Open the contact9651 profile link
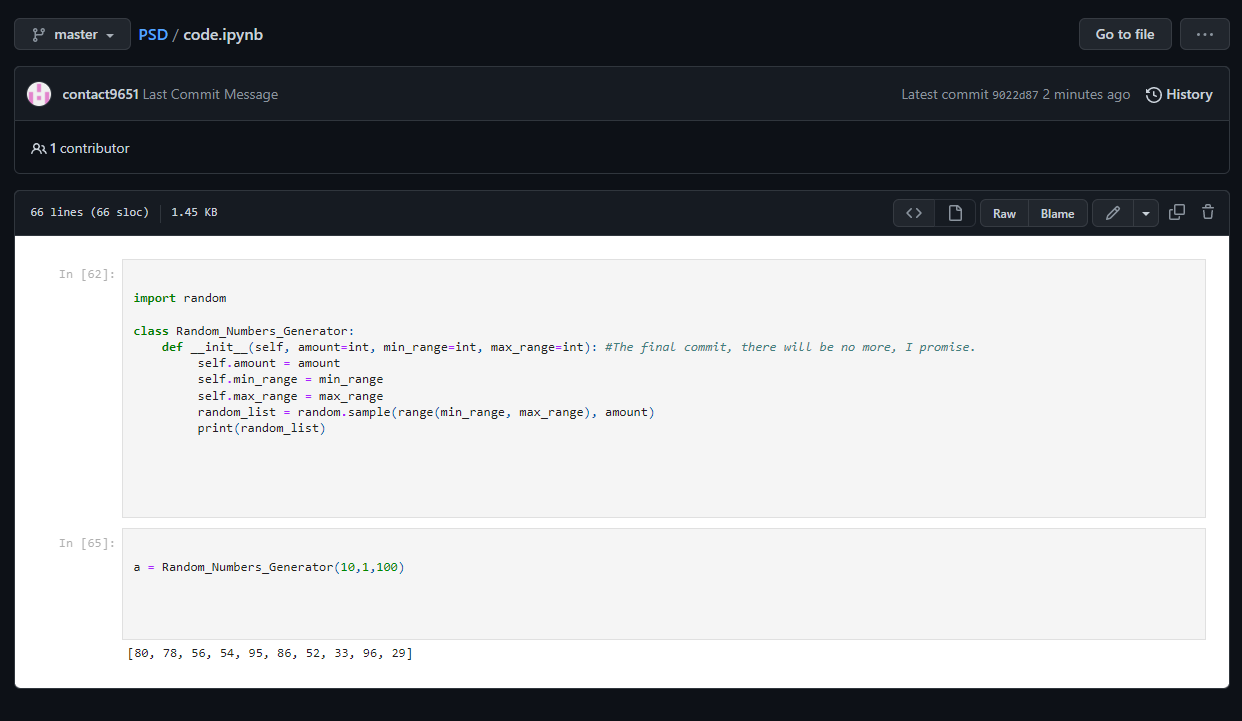 (100, 94)
